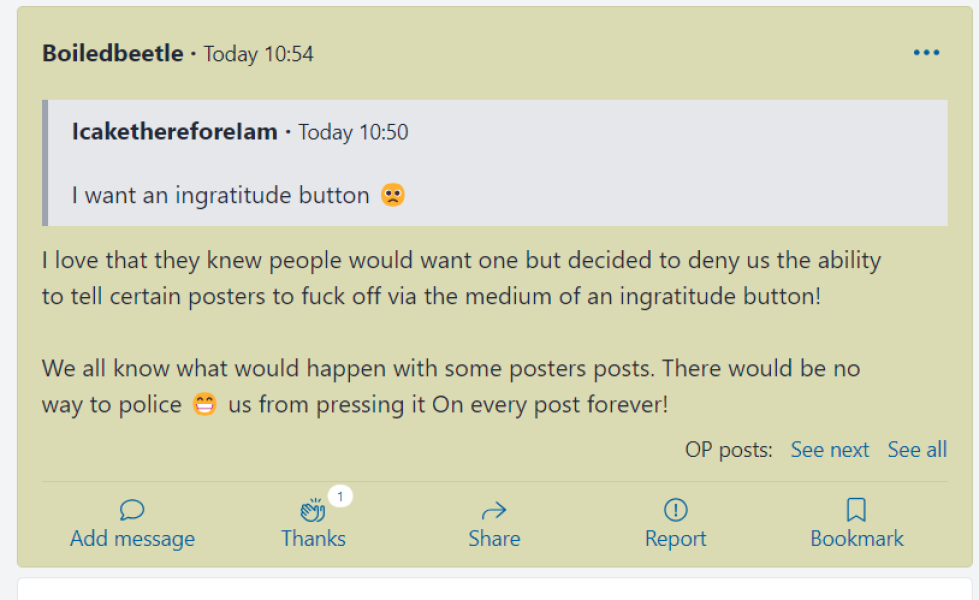
Task: Click the sad face emoji in quote
Action: coord(393,195)
